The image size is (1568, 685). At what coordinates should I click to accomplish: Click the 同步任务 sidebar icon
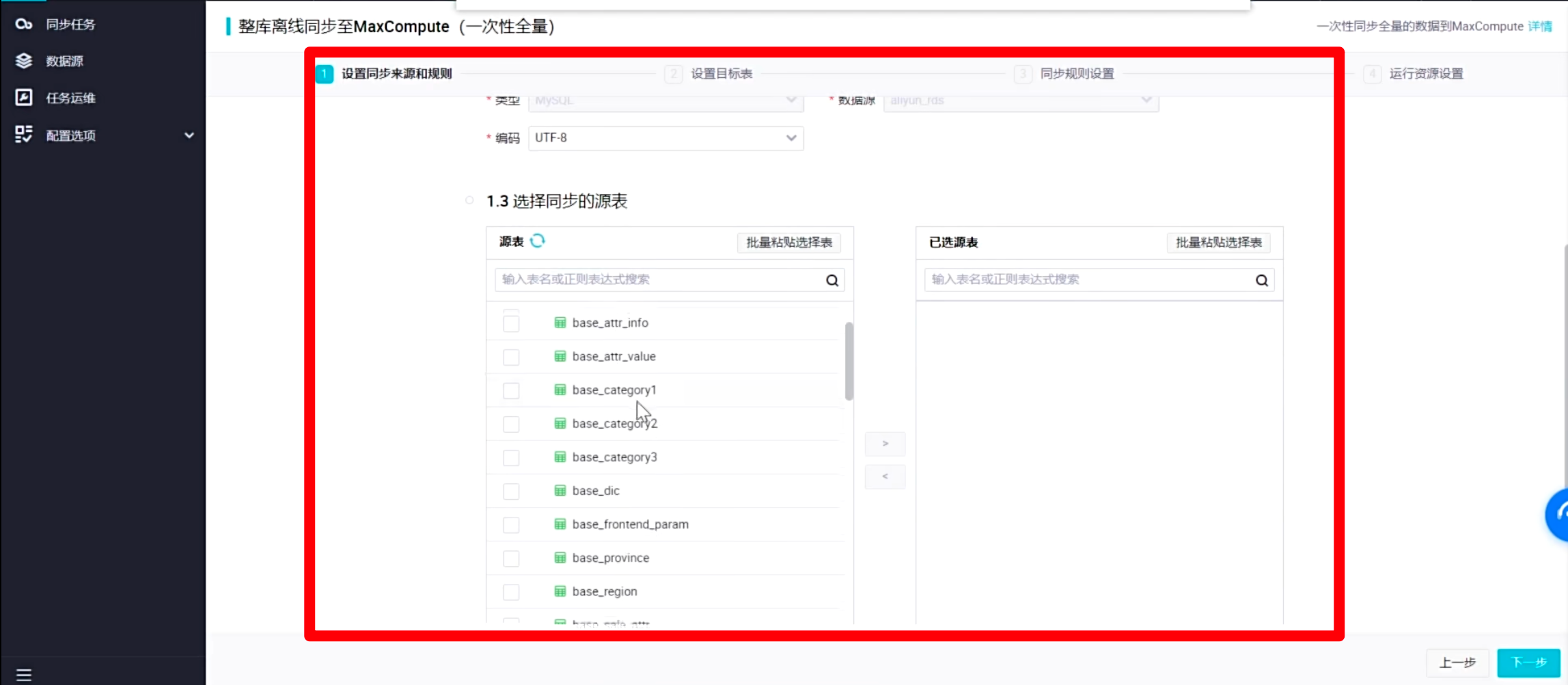coord(24,25)
